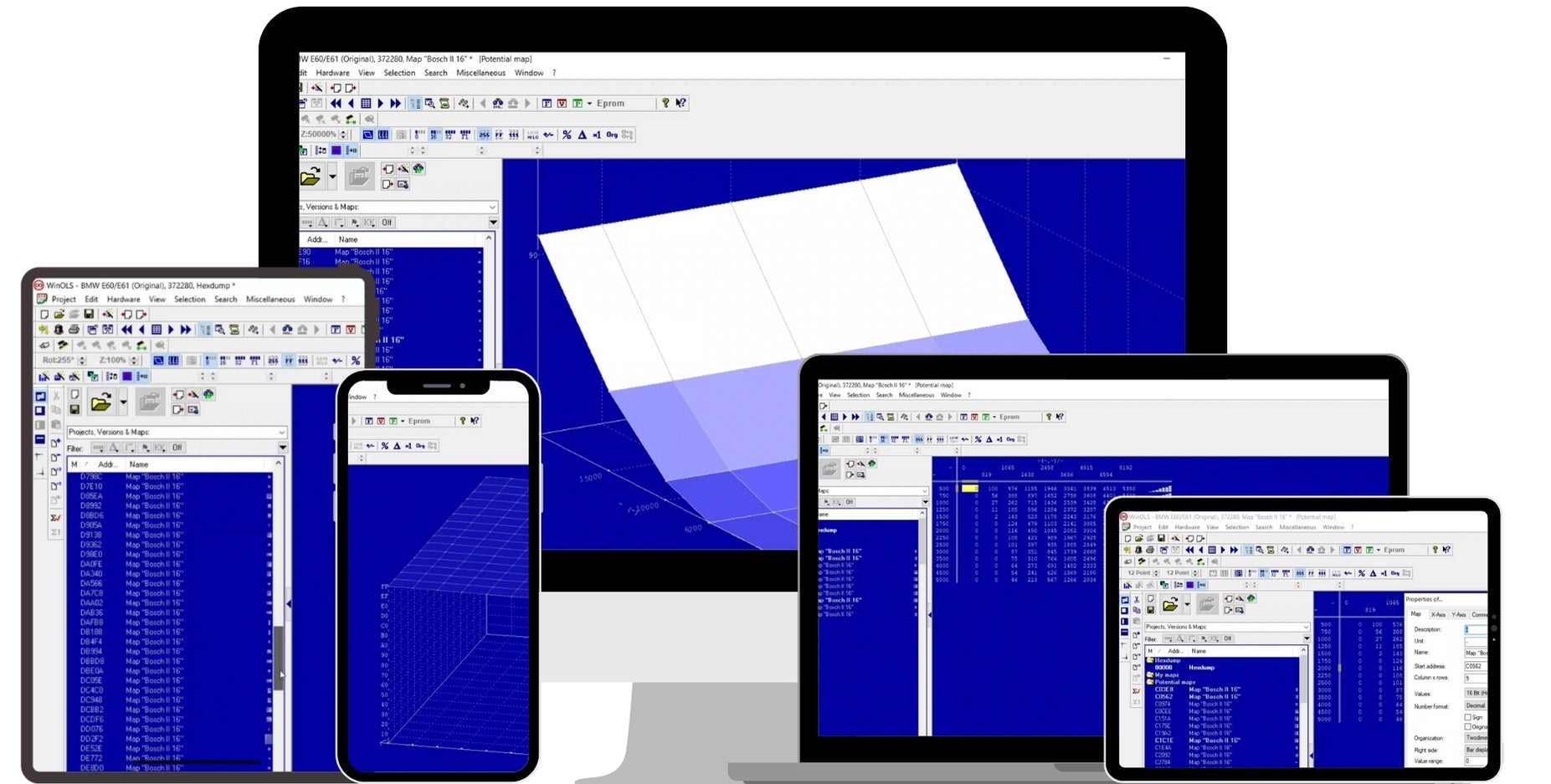Viewport: 1551px width, 784px height.
Task: Click the fast-forward double arrow on the desktop monitor
Action: (x=396, y=103)
